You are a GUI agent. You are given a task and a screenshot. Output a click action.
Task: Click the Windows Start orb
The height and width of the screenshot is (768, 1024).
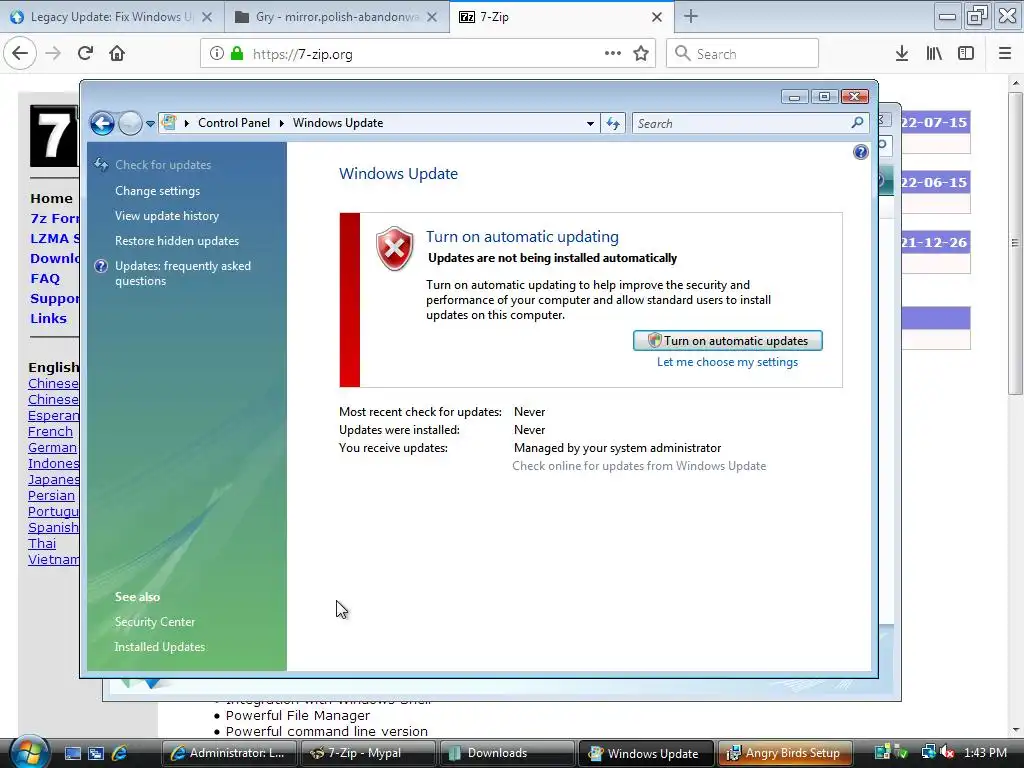point(29,752)
